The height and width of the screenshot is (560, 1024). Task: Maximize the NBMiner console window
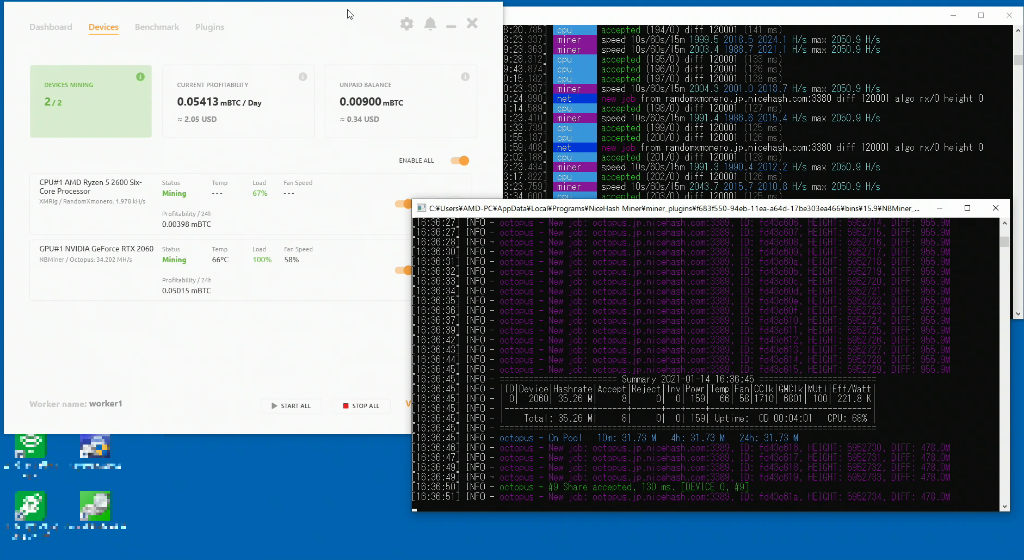(x=967, y=207)
